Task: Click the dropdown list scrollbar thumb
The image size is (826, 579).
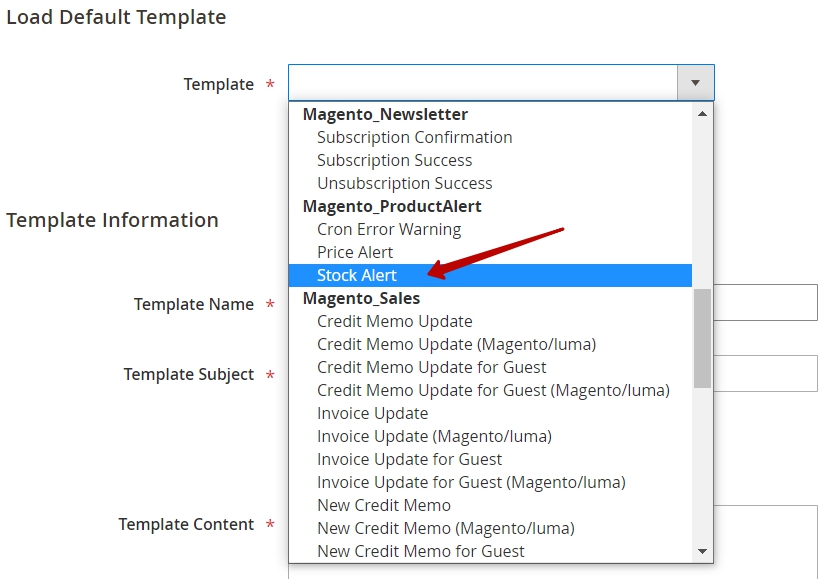Action: [702, 338]
